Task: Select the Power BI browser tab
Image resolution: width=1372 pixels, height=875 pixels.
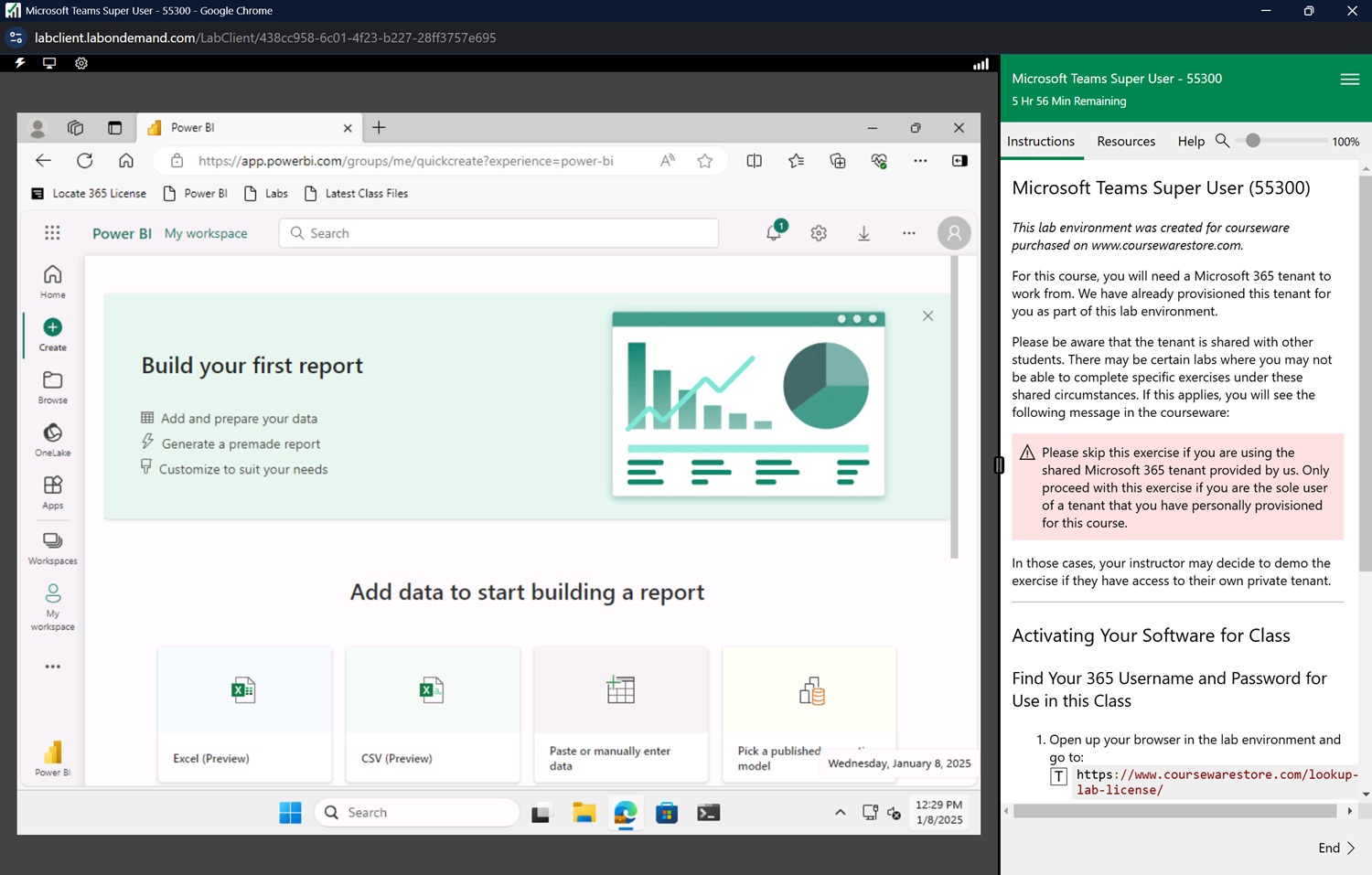Action: [x=249, y=128]
